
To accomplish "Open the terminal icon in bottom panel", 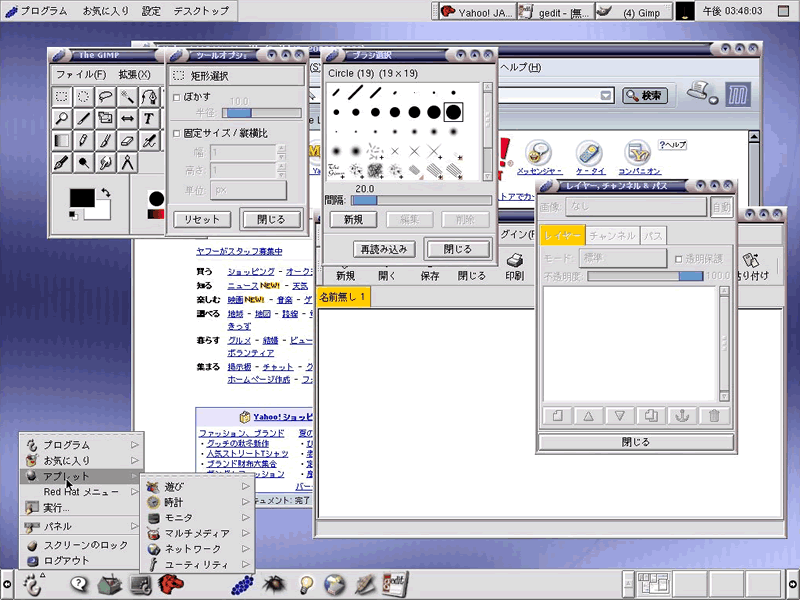I will coord(141,585).
